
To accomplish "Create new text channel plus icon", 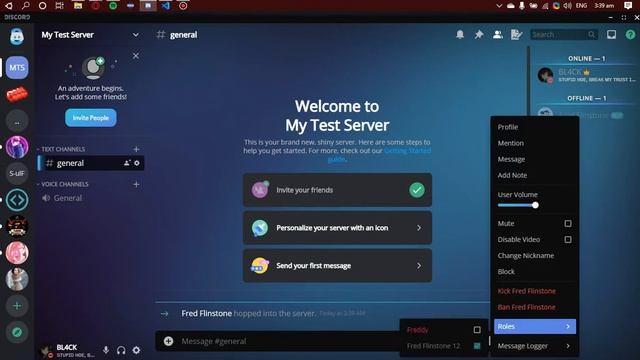I will pyautogui.click(x=136, y=149).
